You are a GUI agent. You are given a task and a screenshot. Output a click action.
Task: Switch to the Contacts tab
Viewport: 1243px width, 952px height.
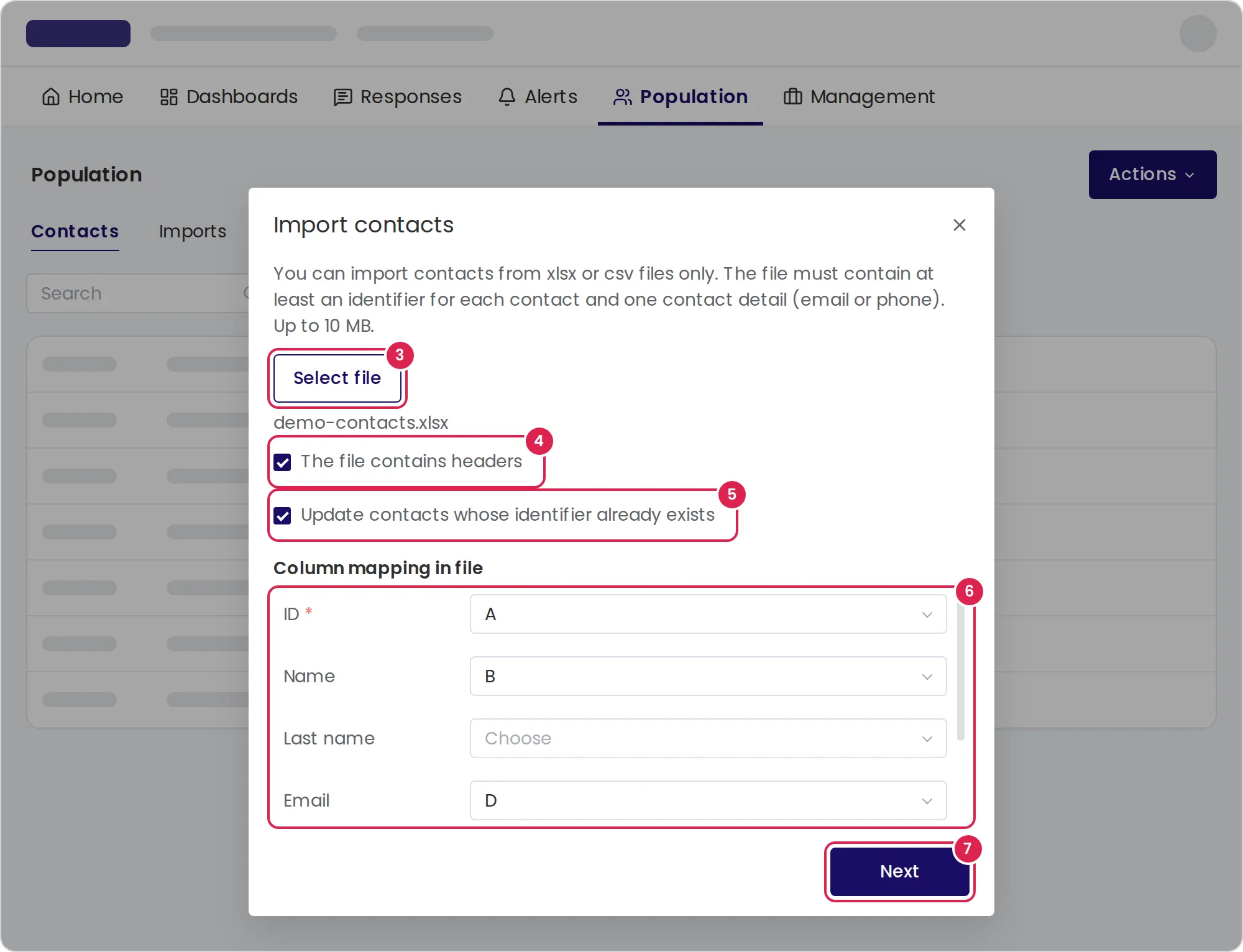pyautogui.click(x=75, y=231)
